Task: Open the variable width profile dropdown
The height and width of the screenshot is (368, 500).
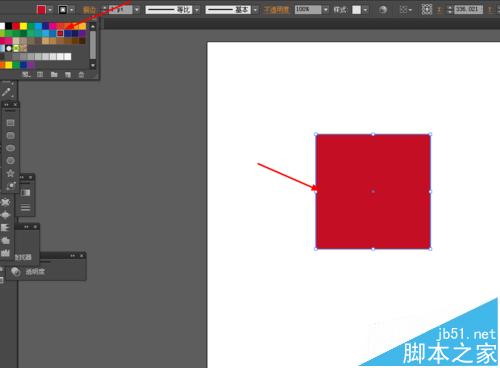Action: tap(197, 10)
